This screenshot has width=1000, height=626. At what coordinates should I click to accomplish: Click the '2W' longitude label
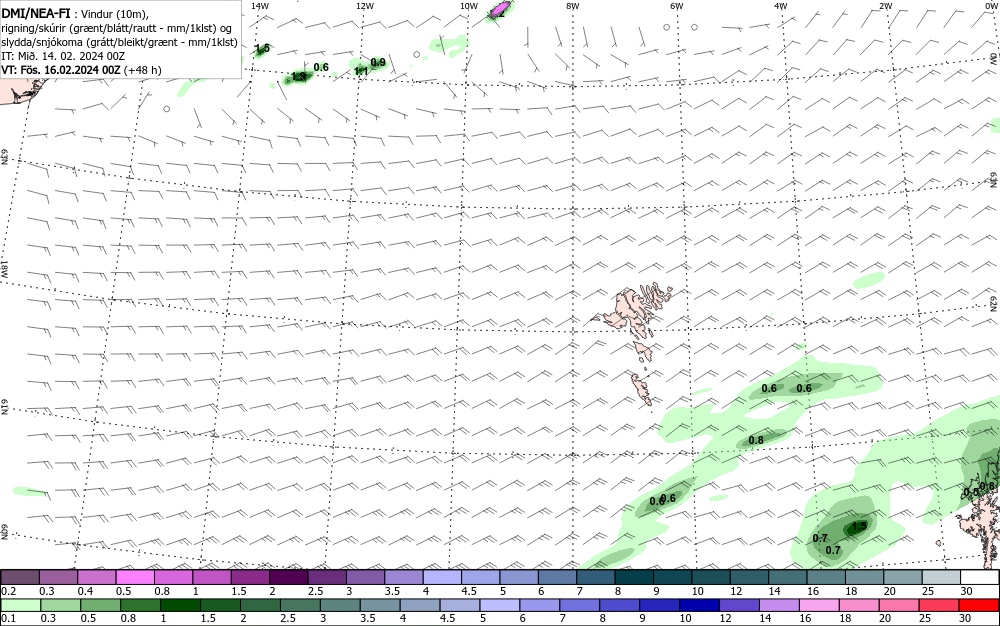[885, 6]
